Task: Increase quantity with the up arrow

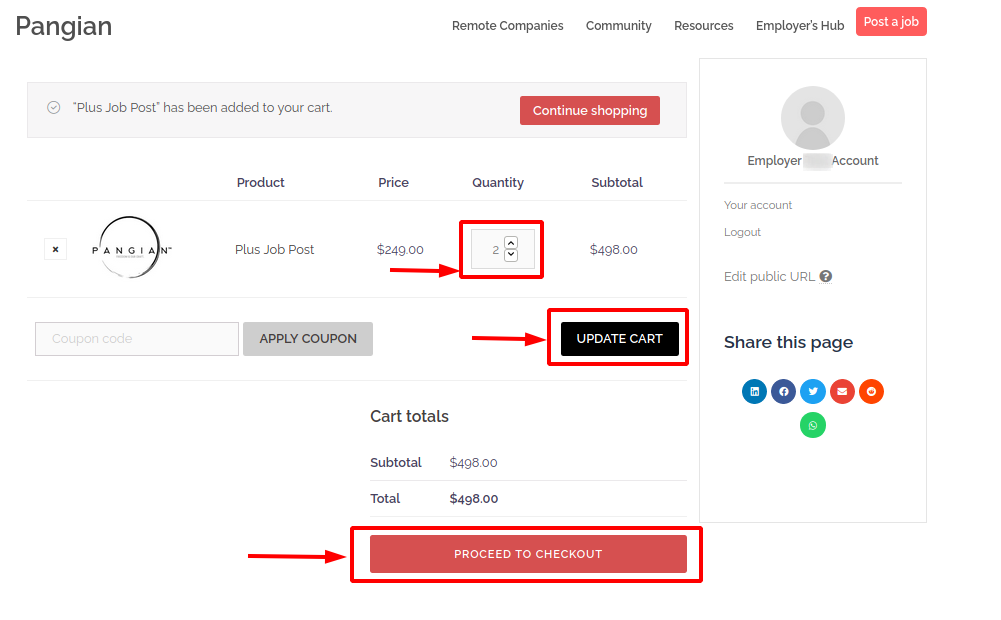Action: tap(511, 243)
